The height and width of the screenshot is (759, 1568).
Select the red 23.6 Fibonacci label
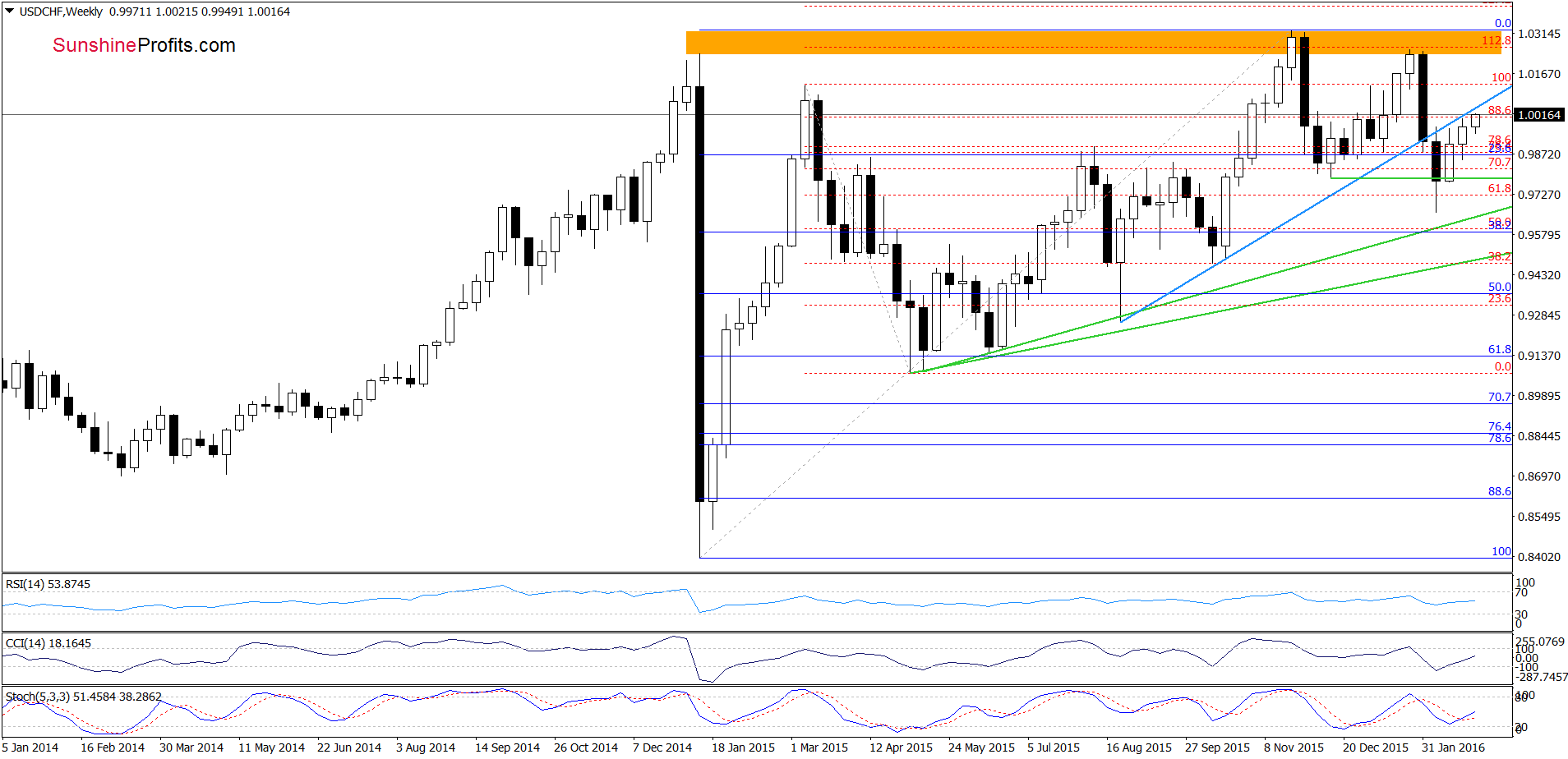click(x=1500, y=298)
